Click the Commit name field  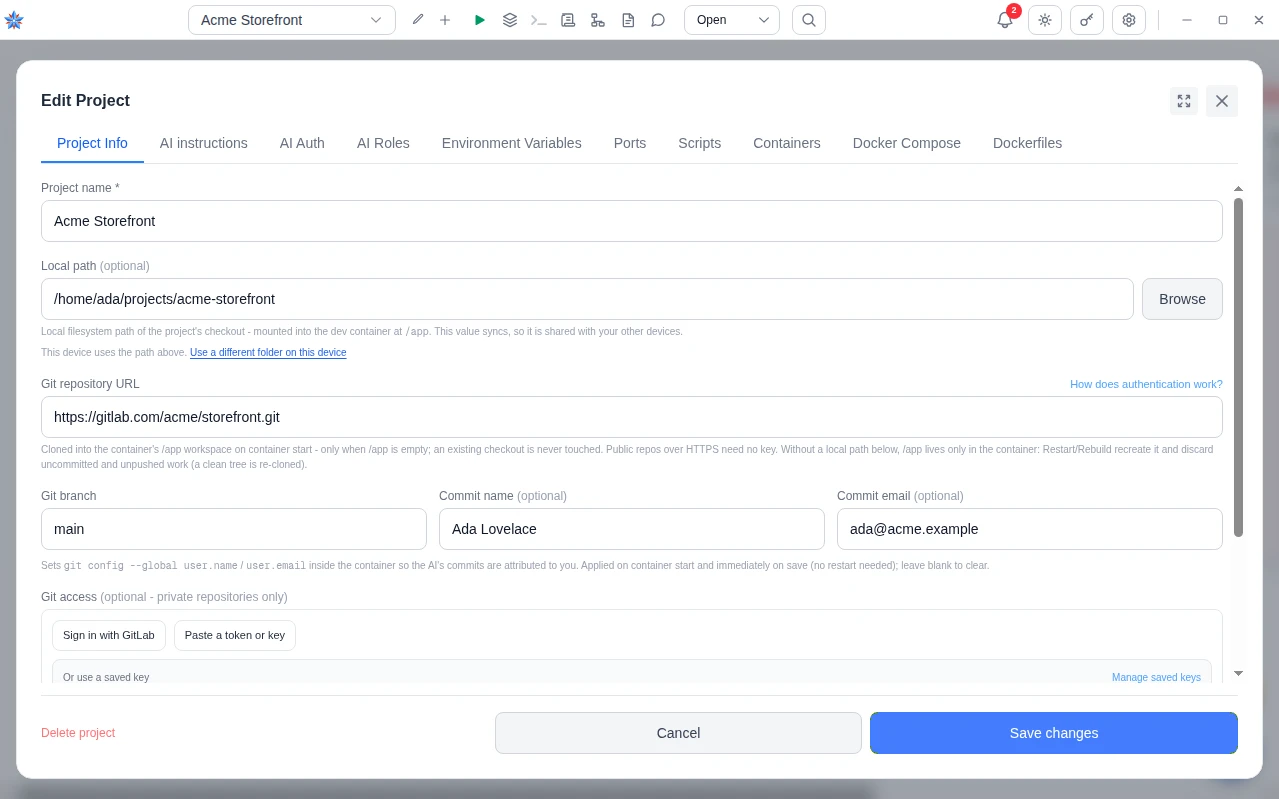pos(632,529)
